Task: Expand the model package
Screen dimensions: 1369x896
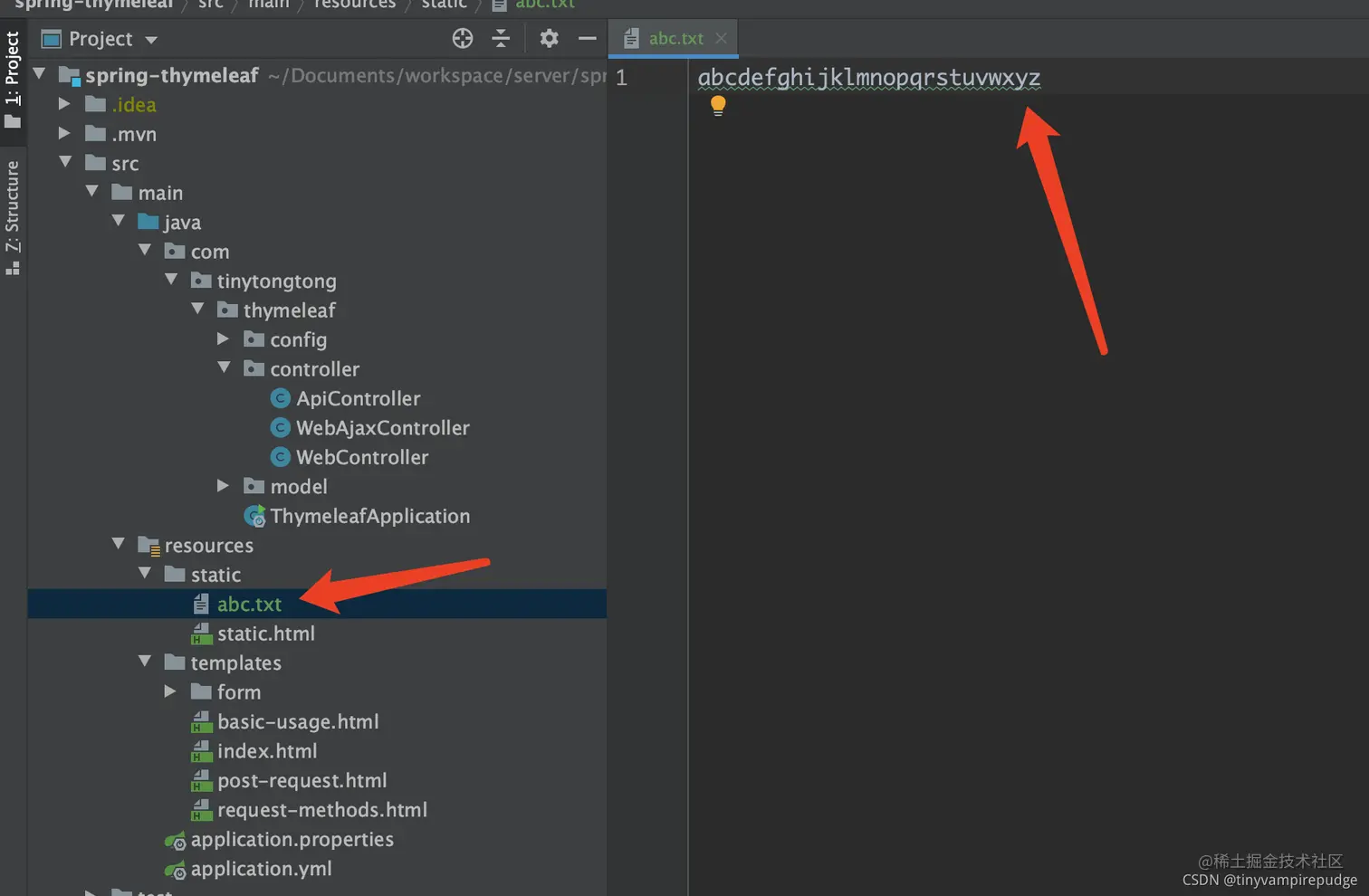Action: [223, 486]
